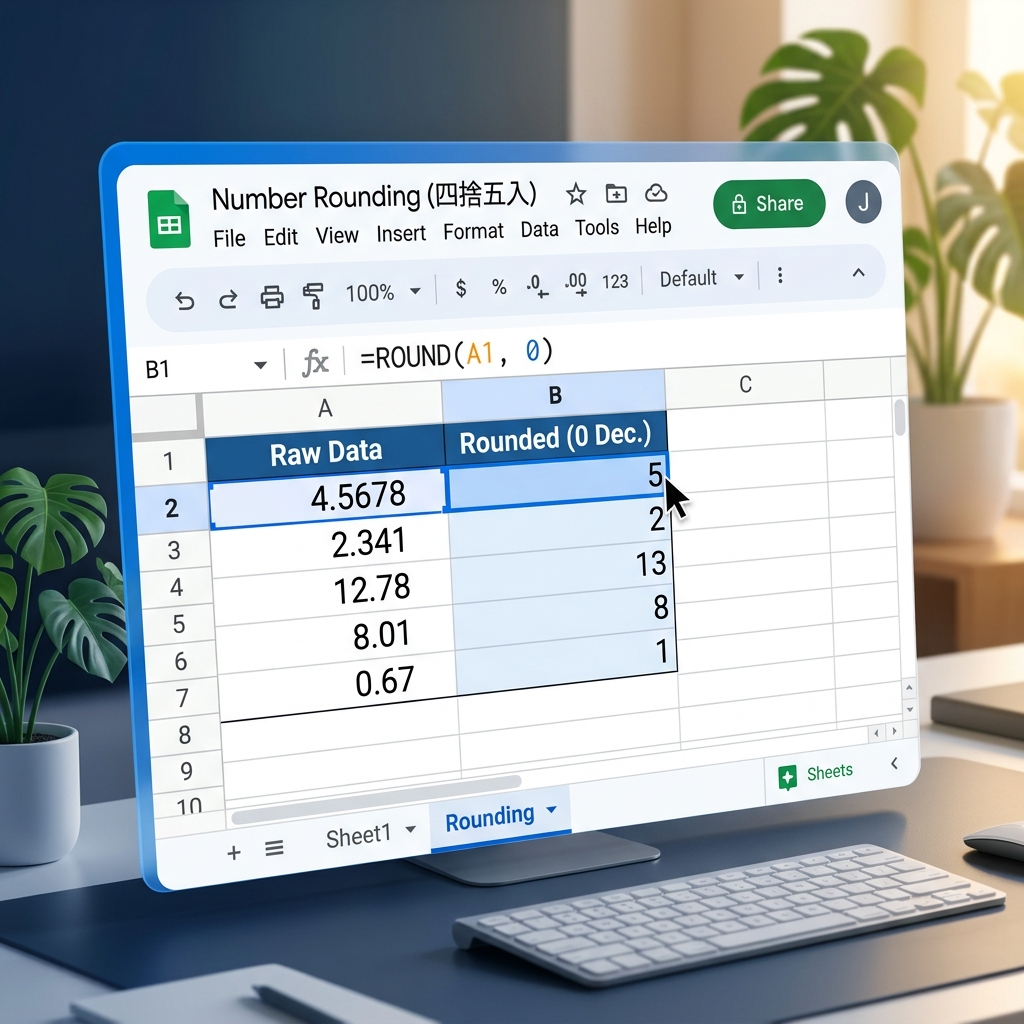Click the scroll right arrow
The image size is (1024, 1024).
[x=895, y=731]
